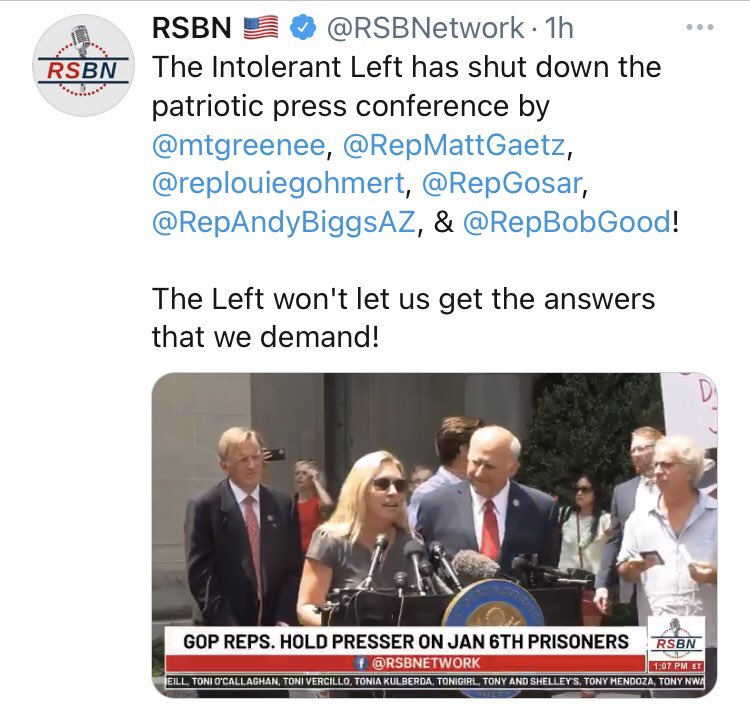
Task: Click the scrolling names ticker in video
Action: 434,681
